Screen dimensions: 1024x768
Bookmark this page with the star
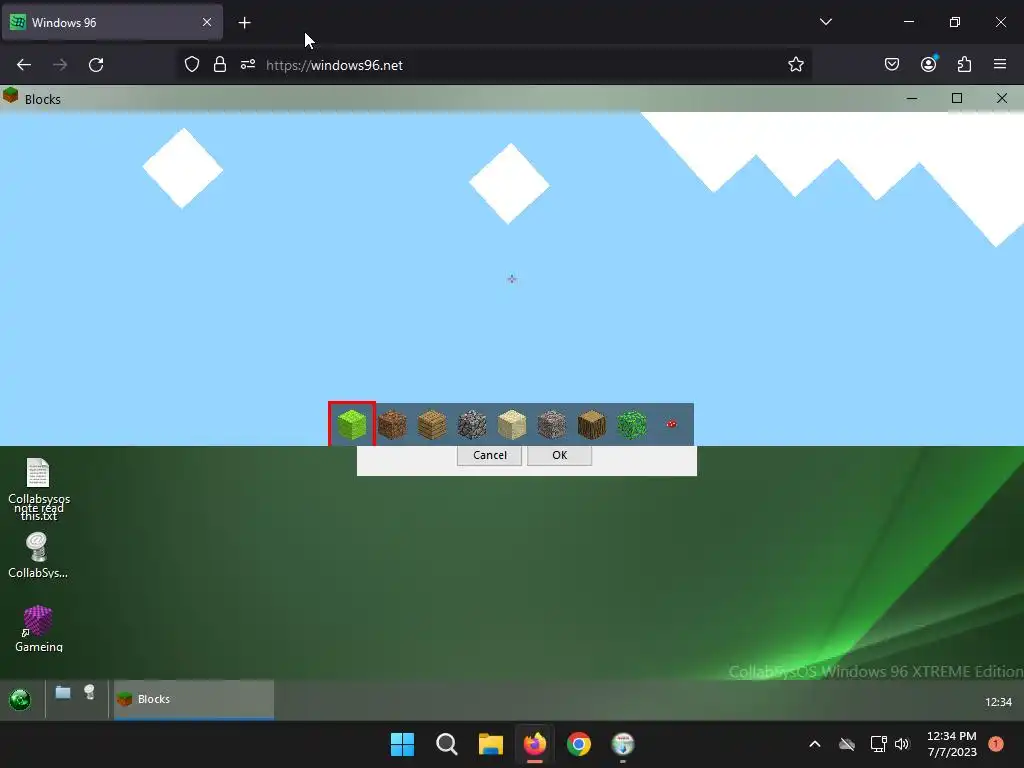(795, 65)
